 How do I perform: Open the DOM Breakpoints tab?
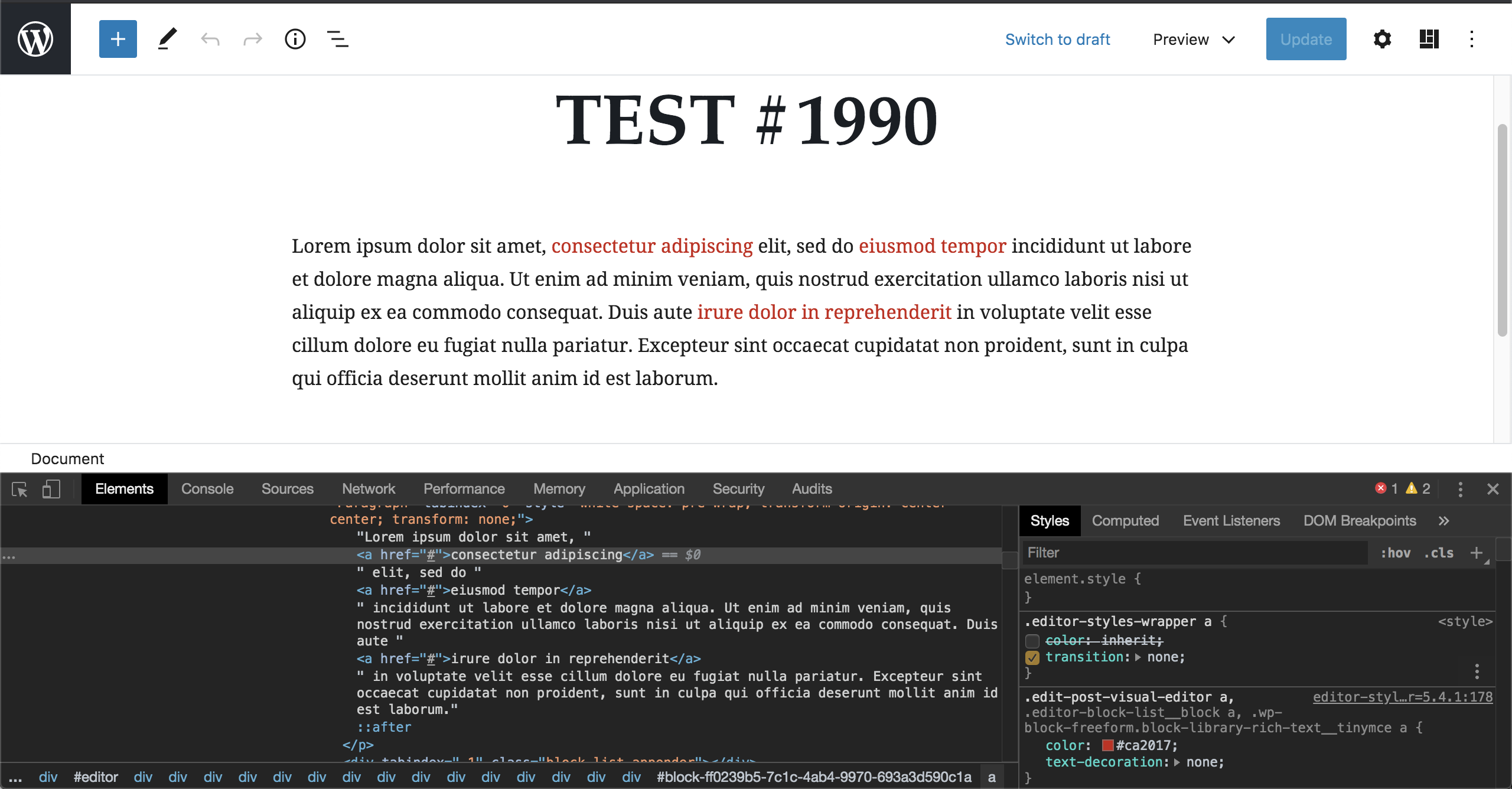point(1360,521)
